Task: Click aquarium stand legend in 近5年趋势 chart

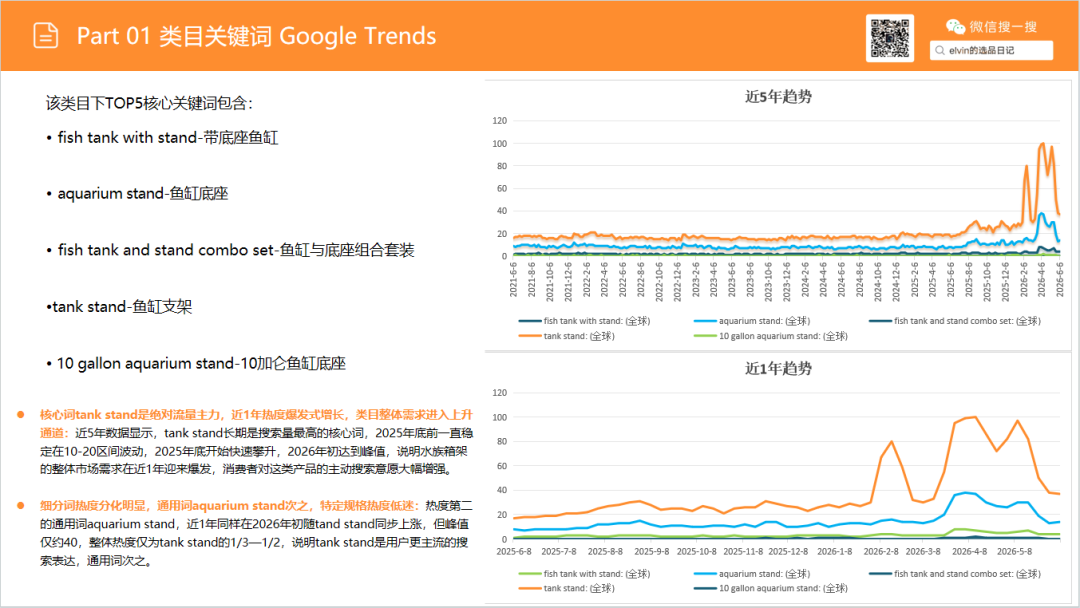Action: point(752,321)
